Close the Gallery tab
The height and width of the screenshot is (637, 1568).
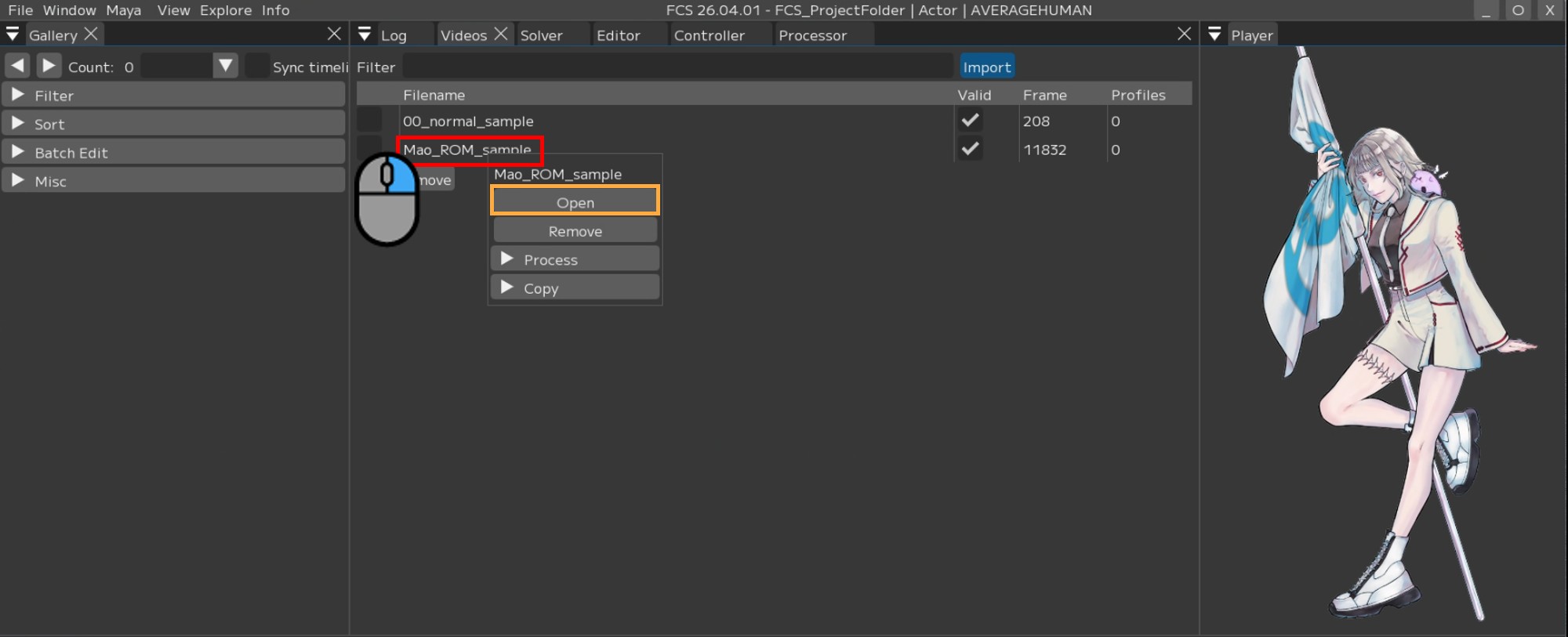pyautogui.click(x=91, y=34)
